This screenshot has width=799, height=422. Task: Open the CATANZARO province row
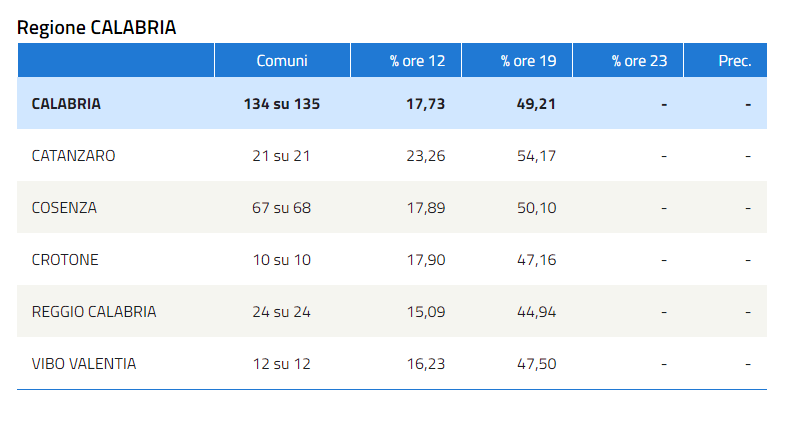tap(392, 155)
